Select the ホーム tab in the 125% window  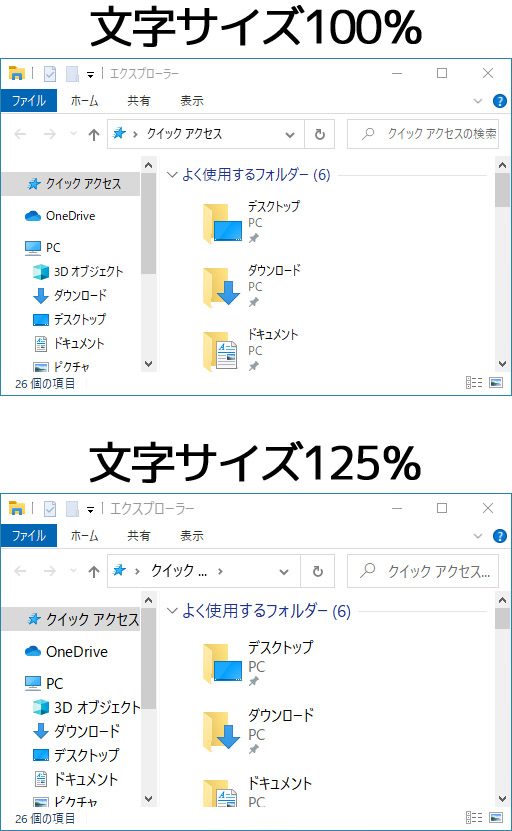coord(84,536)
